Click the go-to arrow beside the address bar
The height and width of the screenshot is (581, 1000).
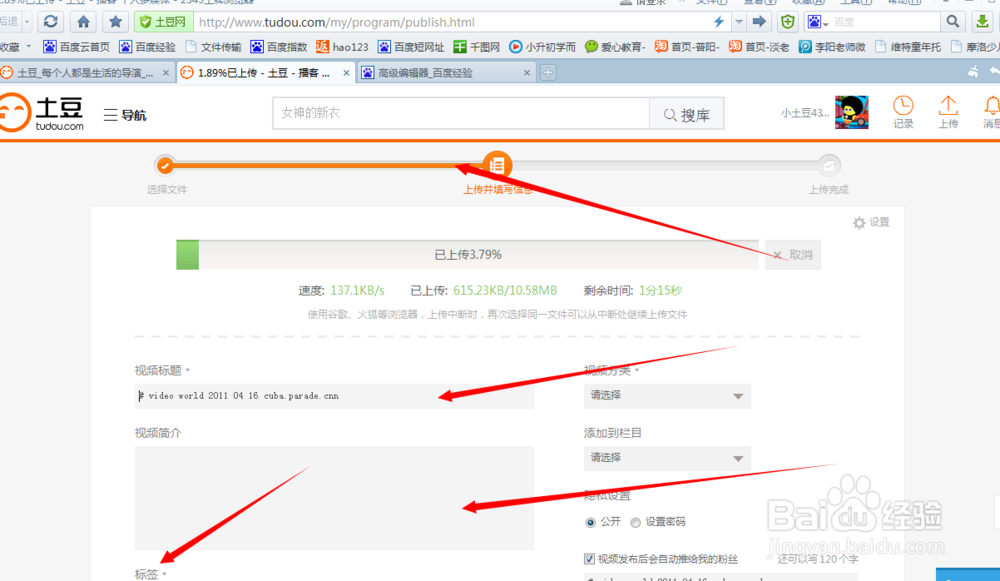point(759,22)
